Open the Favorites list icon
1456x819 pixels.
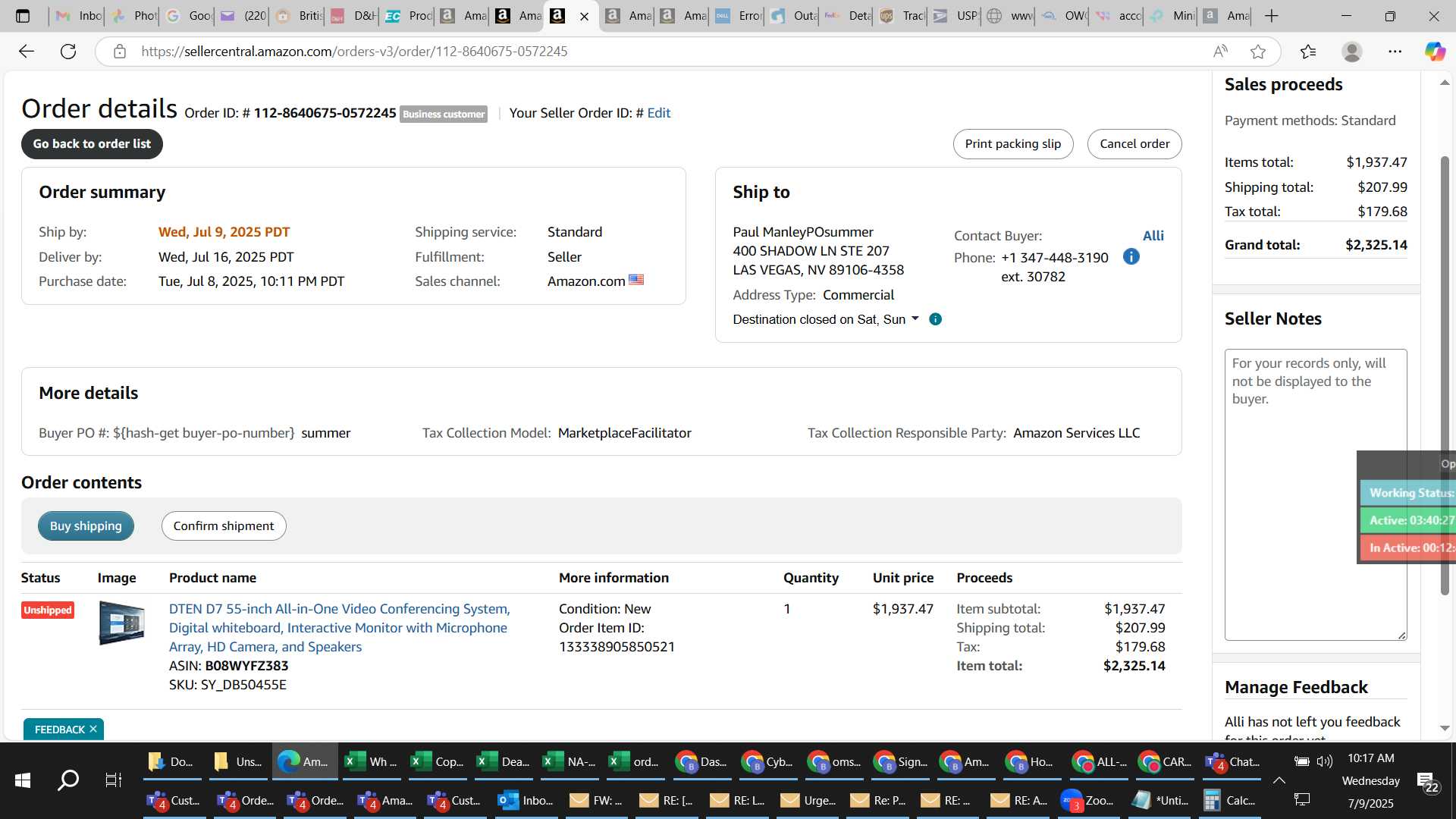click(1308, 52)
